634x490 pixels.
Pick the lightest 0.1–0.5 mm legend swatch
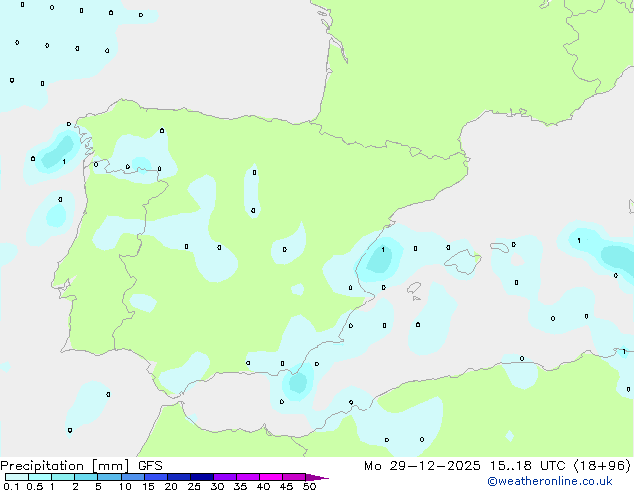[x=17, y=477]
